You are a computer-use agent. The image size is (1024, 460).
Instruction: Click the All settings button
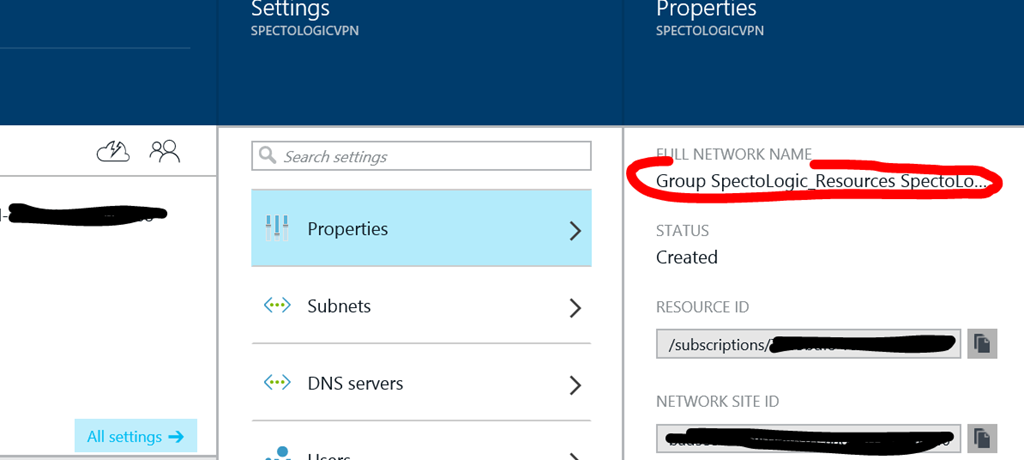[135, 436]
